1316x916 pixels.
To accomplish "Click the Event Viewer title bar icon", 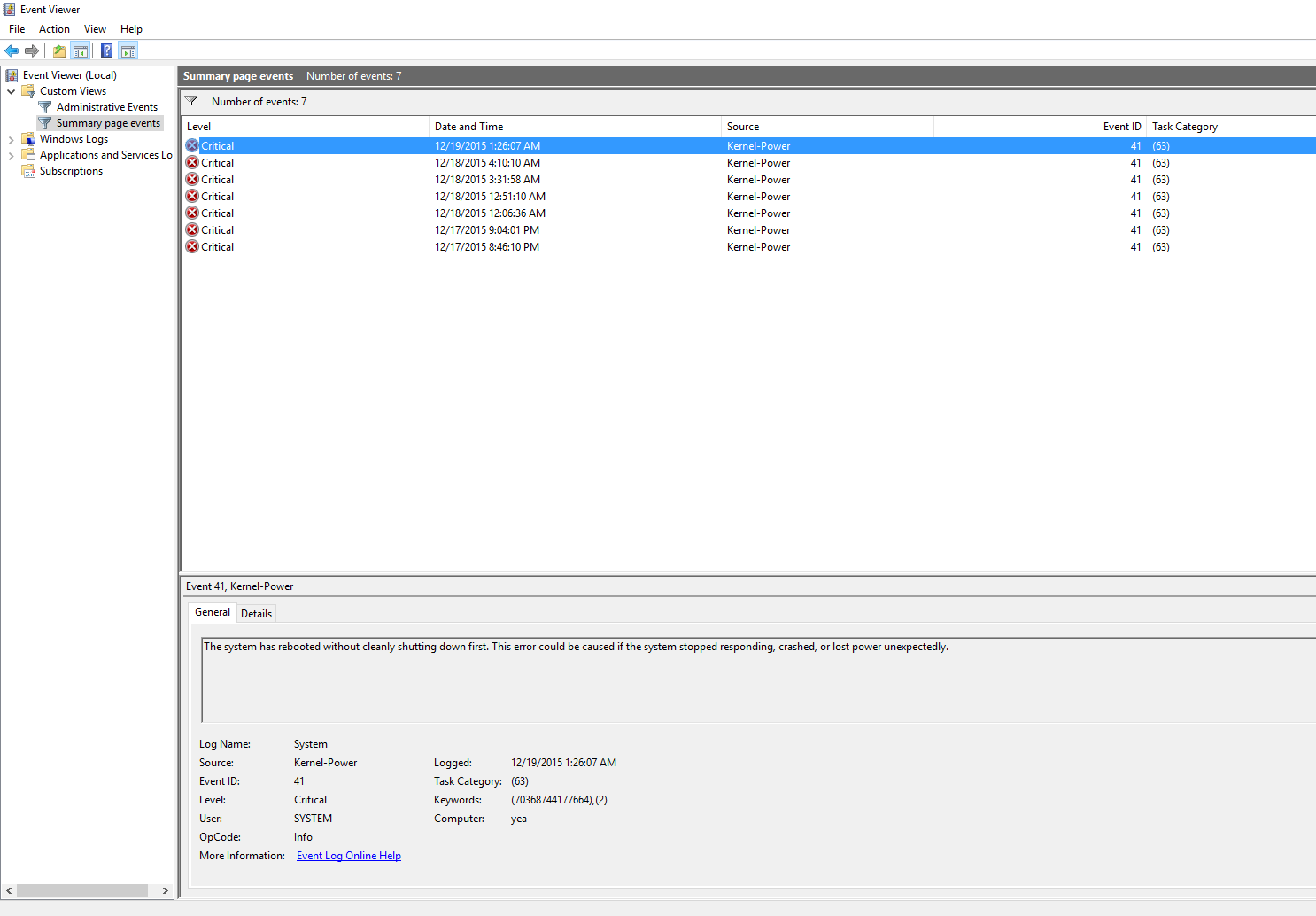I will [9, 10].
